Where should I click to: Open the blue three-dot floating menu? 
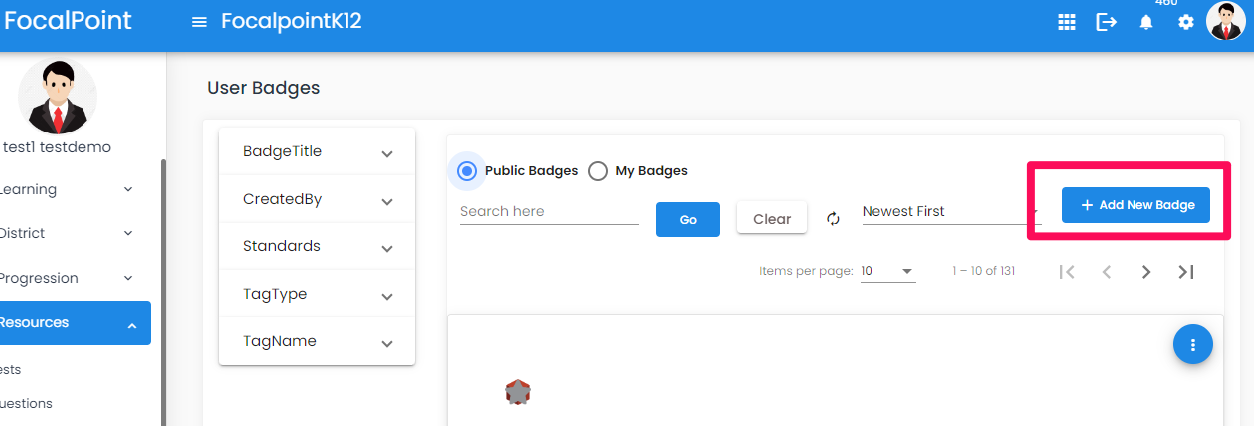click(1192, 344)
